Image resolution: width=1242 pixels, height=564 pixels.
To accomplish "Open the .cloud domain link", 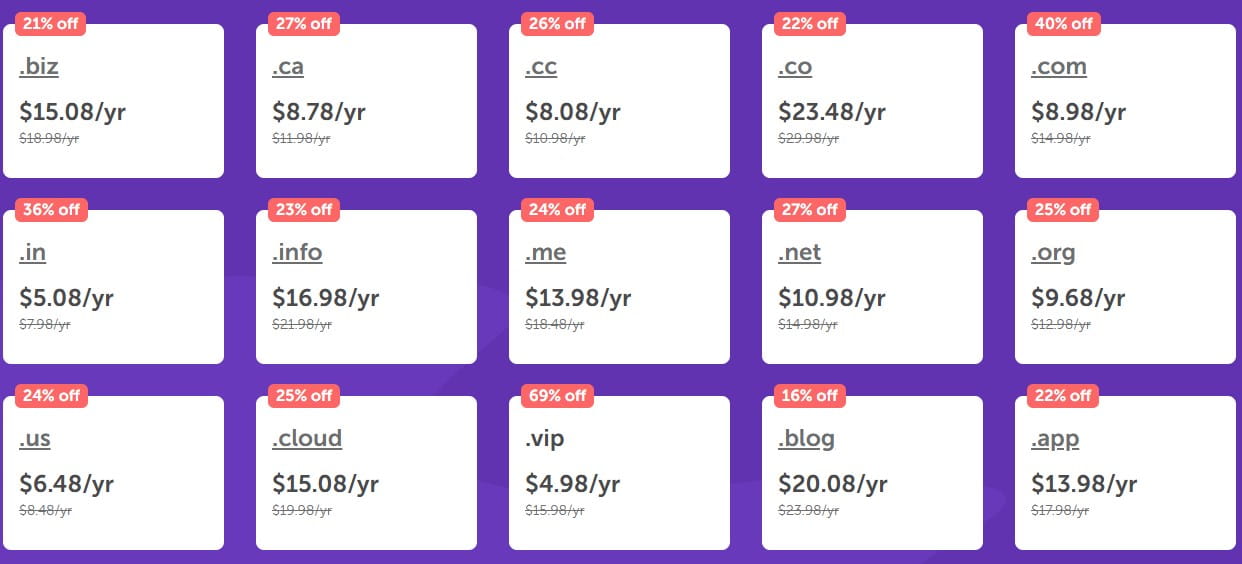I will [x=307, y=439].
